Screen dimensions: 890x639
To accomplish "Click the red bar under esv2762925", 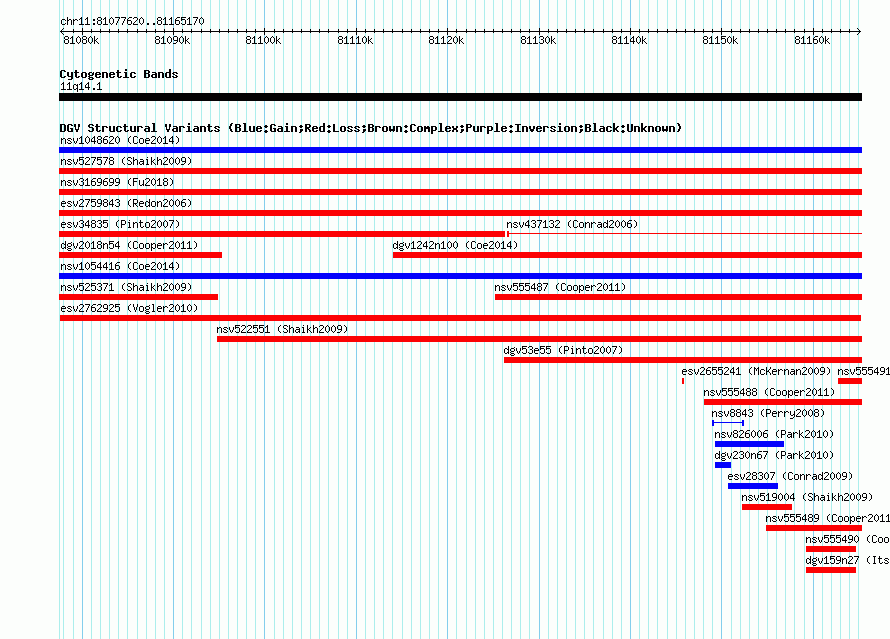I will coord(460,318).
